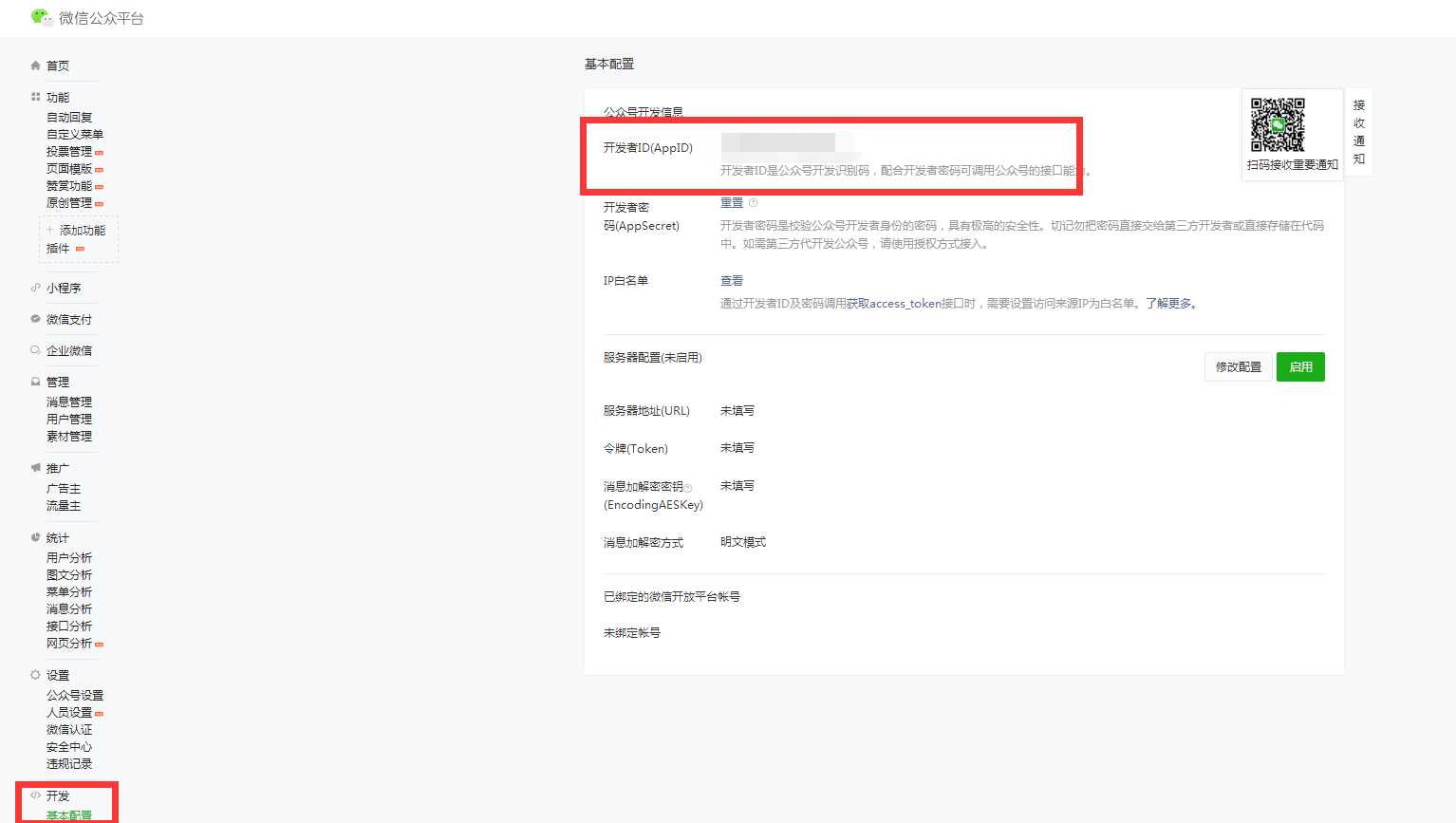Click the link icon beside 小程序
1456x823 pixels.
(x=36, y=288)
